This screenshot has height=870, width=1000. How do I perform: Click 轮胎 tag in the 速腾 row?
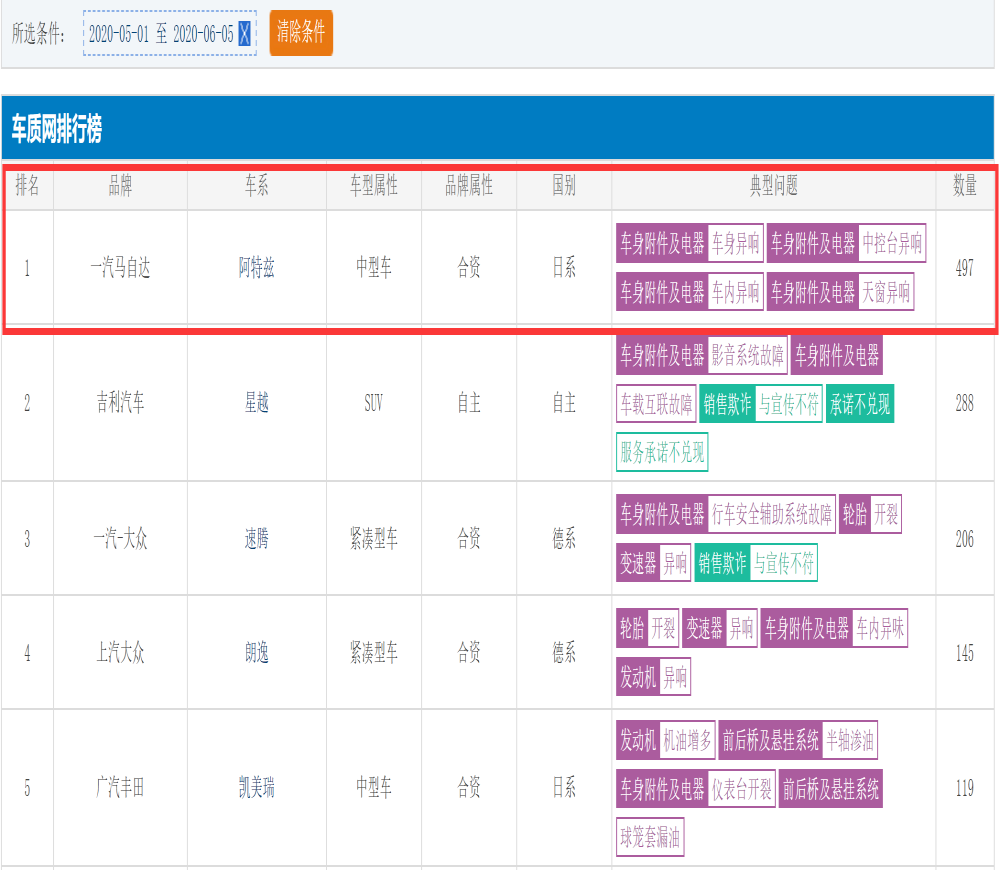855,514
